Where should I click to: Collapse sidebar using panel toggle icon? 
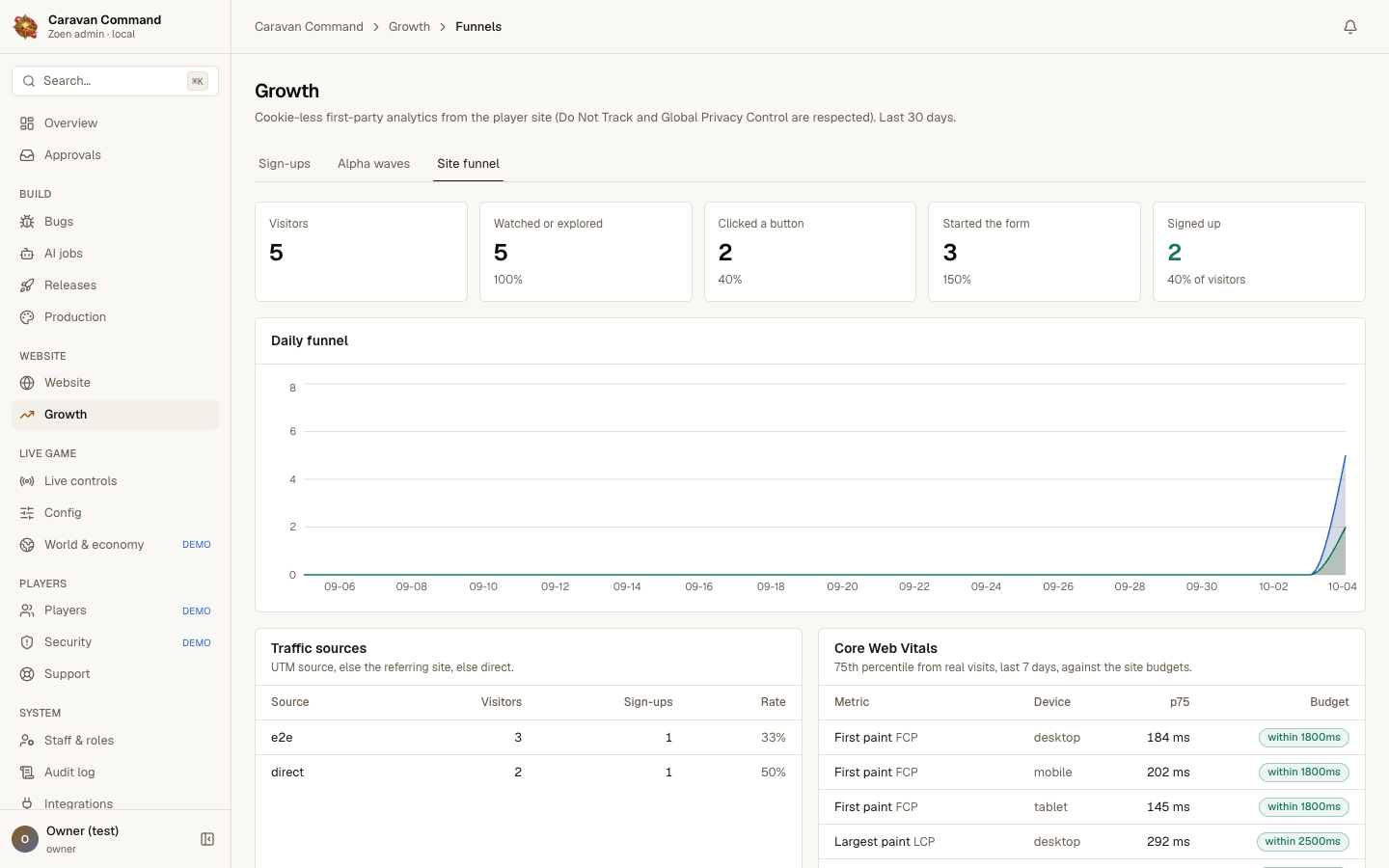[x=207, y=839]
